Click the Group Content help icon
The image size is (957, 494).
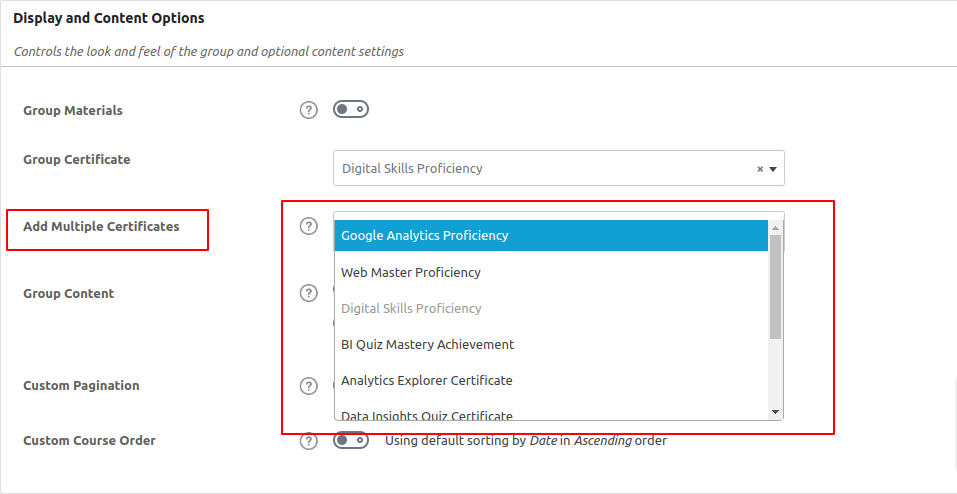tap(308, 293)
